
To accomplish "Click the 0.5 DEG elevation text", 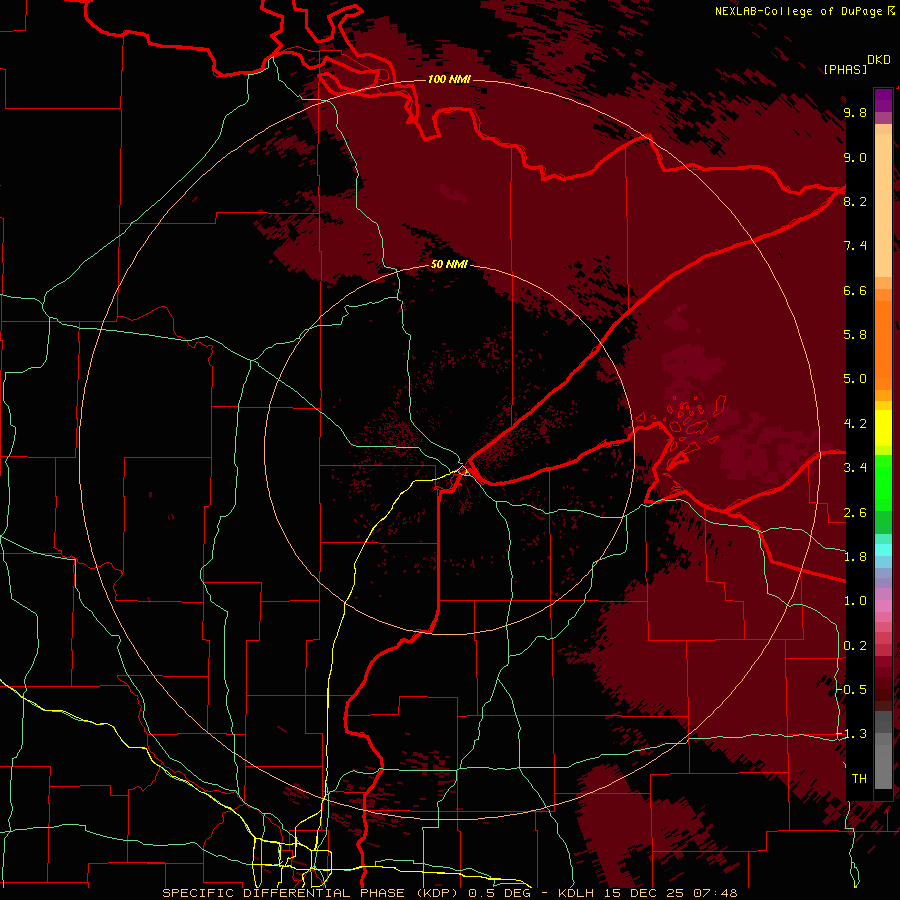I will pyautogui.click(x=501, y=893).
